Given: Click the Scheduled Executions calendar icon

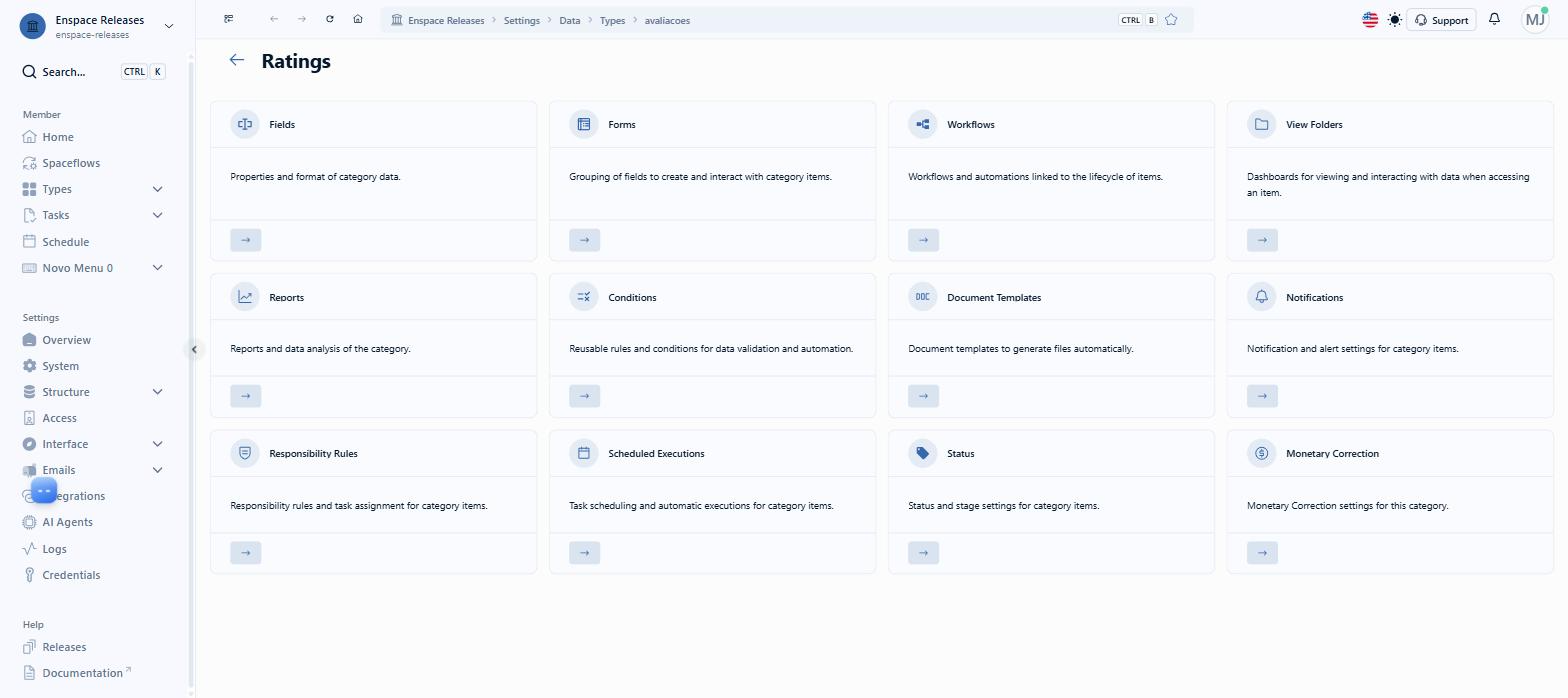Looking at the screenshot, I should pos(584,453).
